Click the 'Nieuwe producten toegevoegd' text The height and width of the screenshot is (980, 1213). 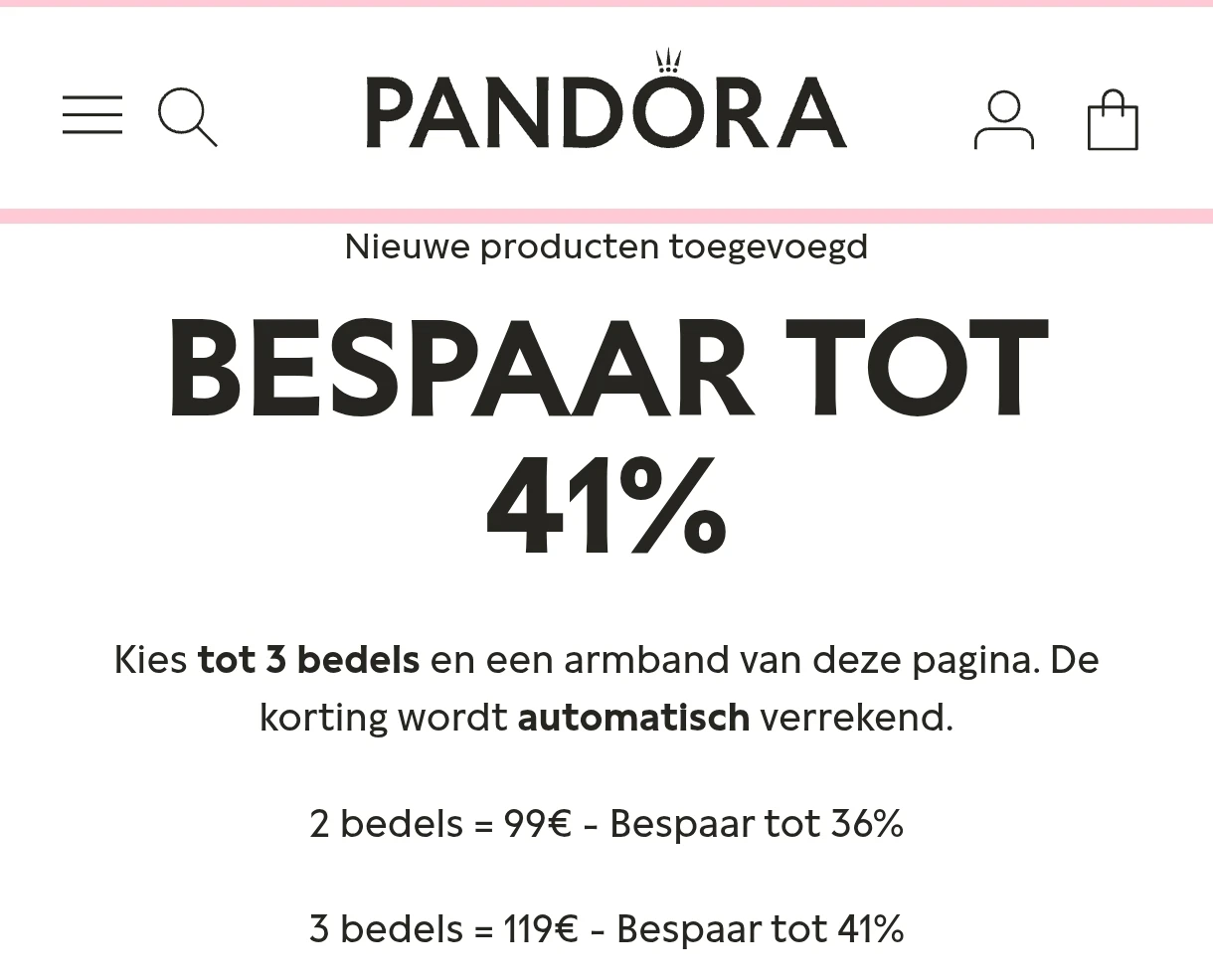[x=606, y=246]
